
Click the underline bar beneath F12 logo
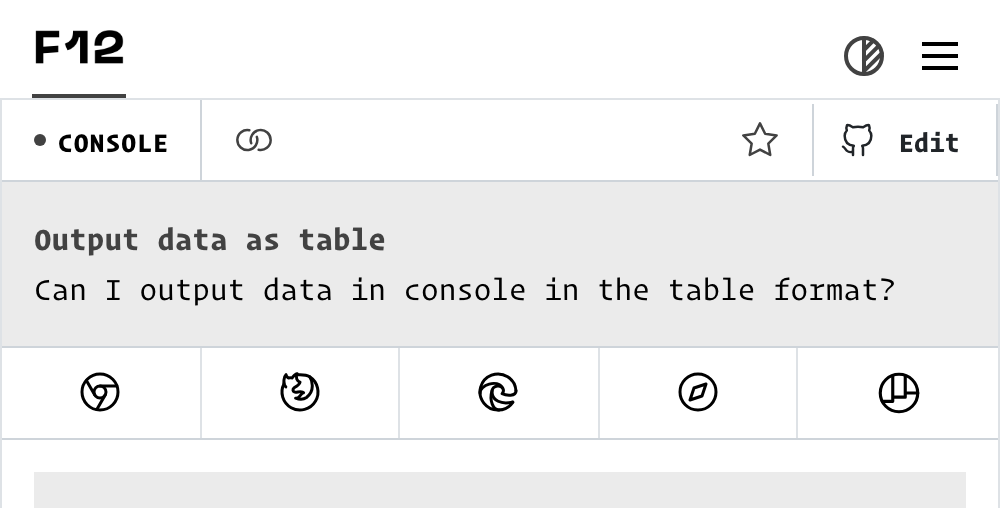[79, 96]
